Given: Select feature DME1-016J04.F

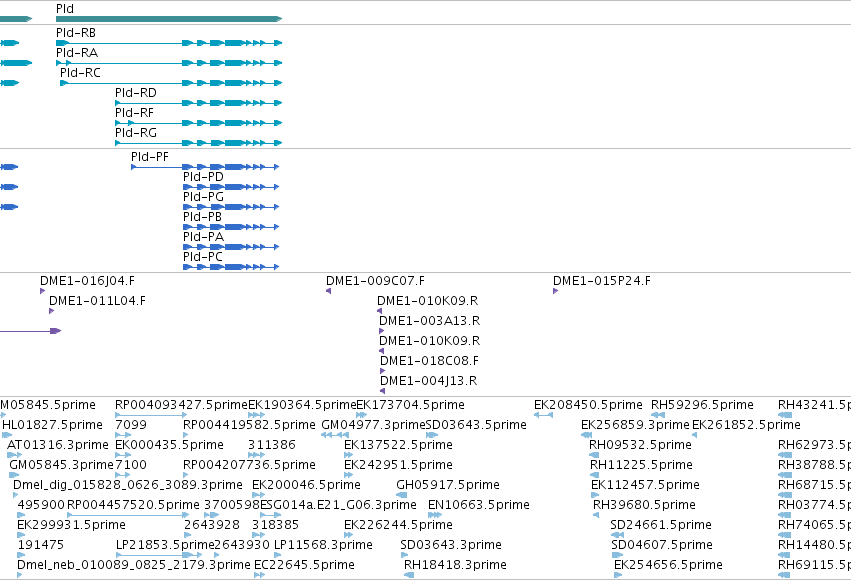Looking at the screenshot, I should coord(87,282).
